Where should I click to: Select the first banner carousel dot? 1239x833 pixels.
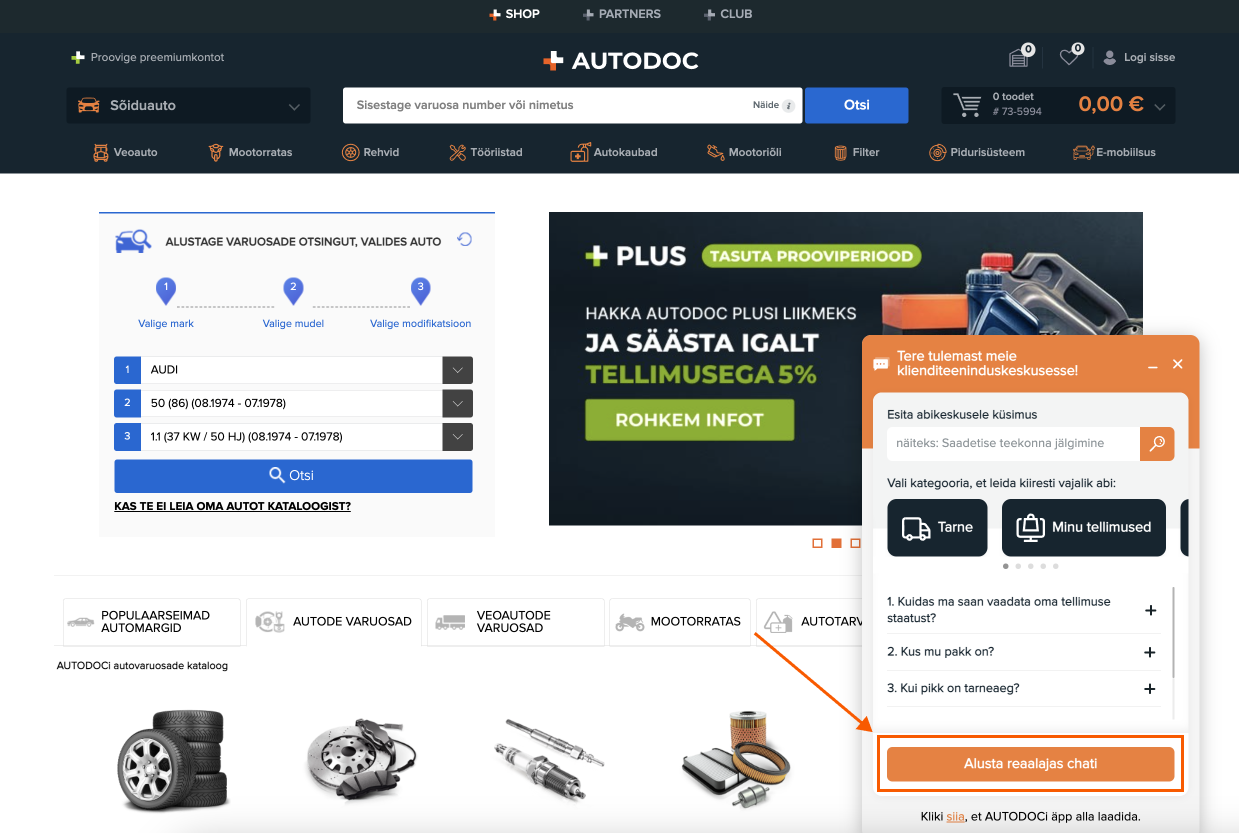coord(817,543)
